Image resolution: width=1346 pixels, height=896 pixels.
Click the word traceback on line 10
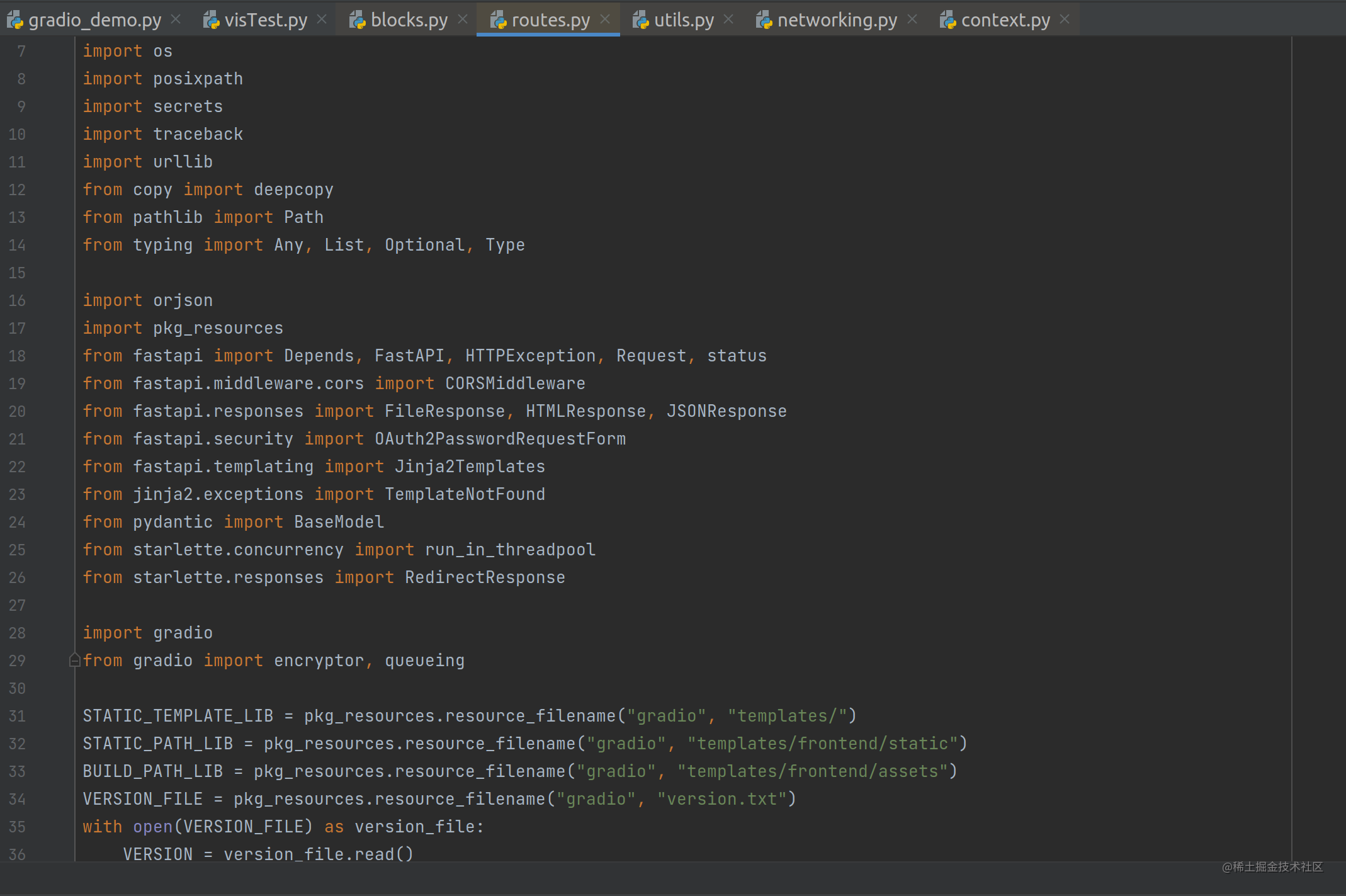(198, 134)
